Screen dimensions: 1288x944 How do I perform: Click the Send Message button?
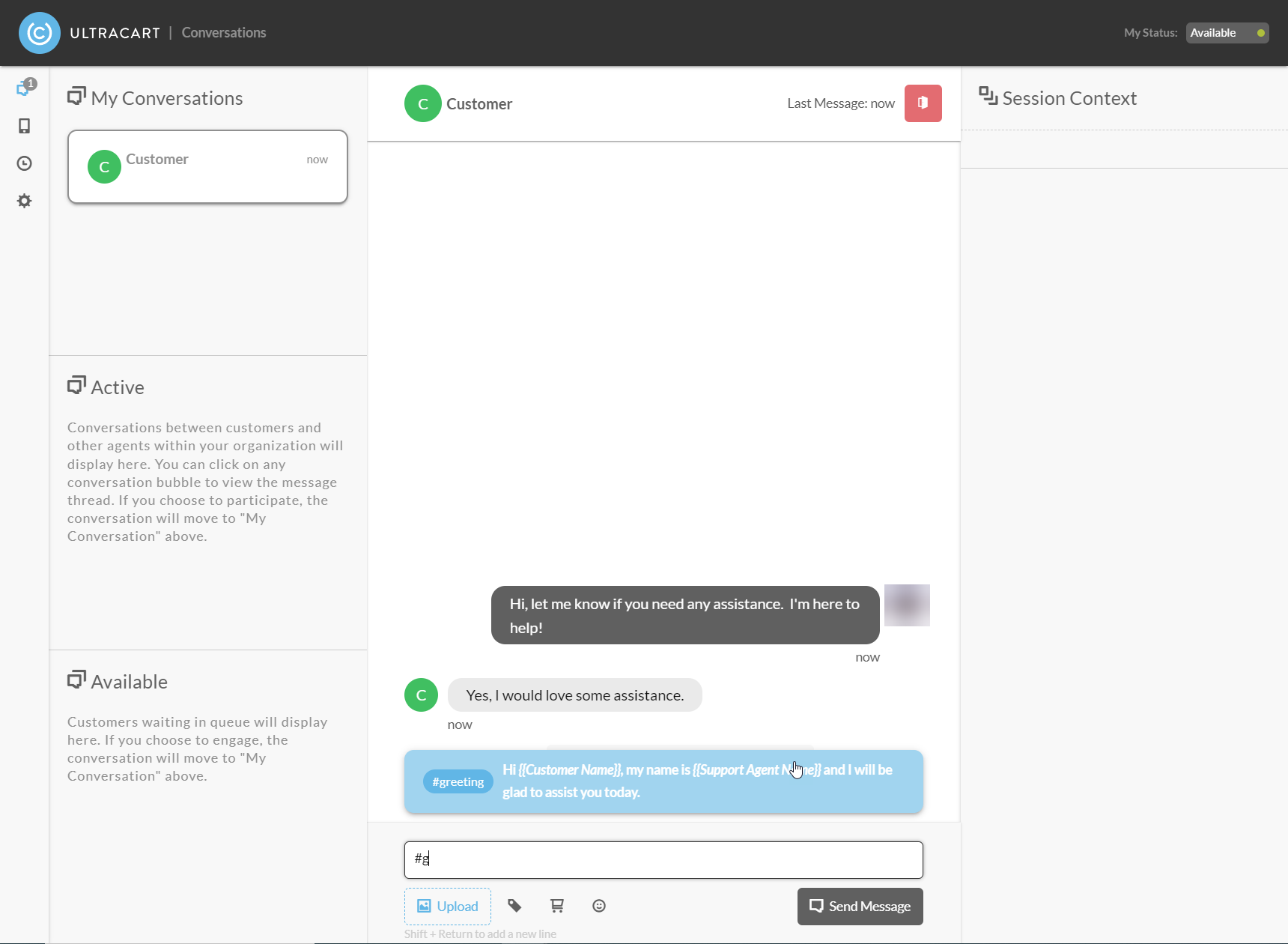(860, 907)
